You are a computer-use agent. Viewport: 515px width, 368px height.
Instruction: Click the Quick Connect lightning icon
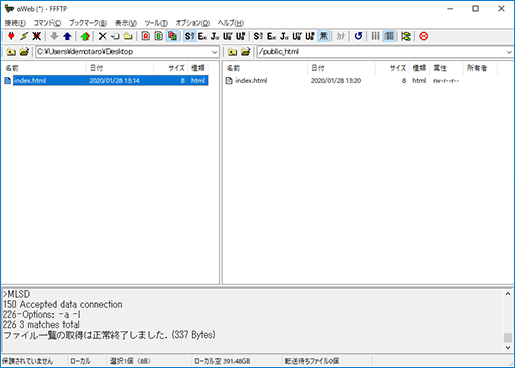pos(24,36)
